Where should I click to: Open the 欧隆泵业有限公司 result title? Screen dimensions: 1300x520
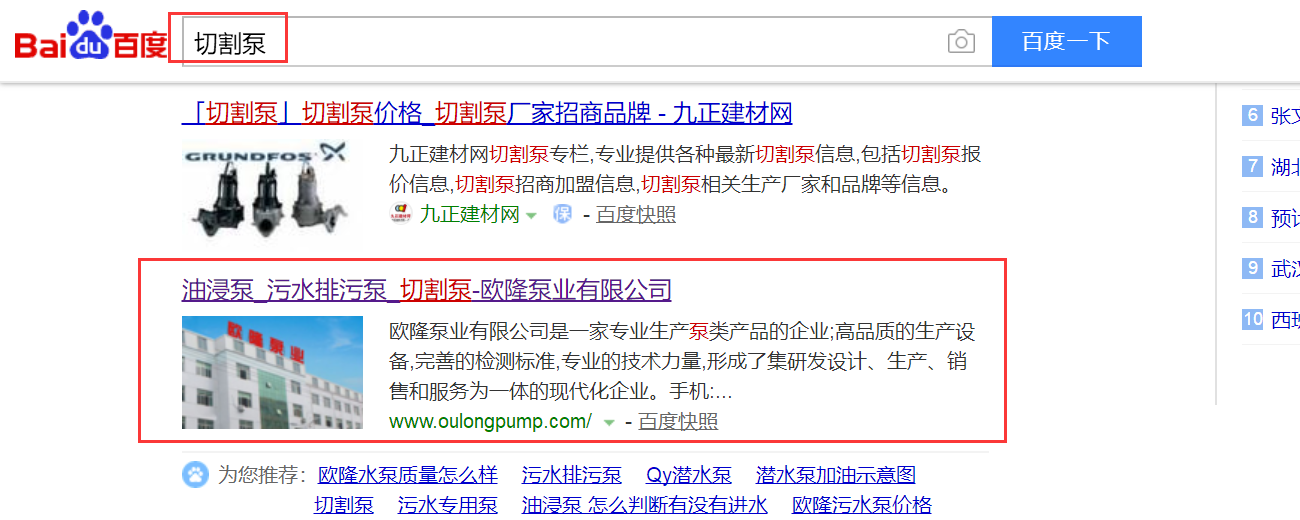pyautogui.click(x=427, y=291)
